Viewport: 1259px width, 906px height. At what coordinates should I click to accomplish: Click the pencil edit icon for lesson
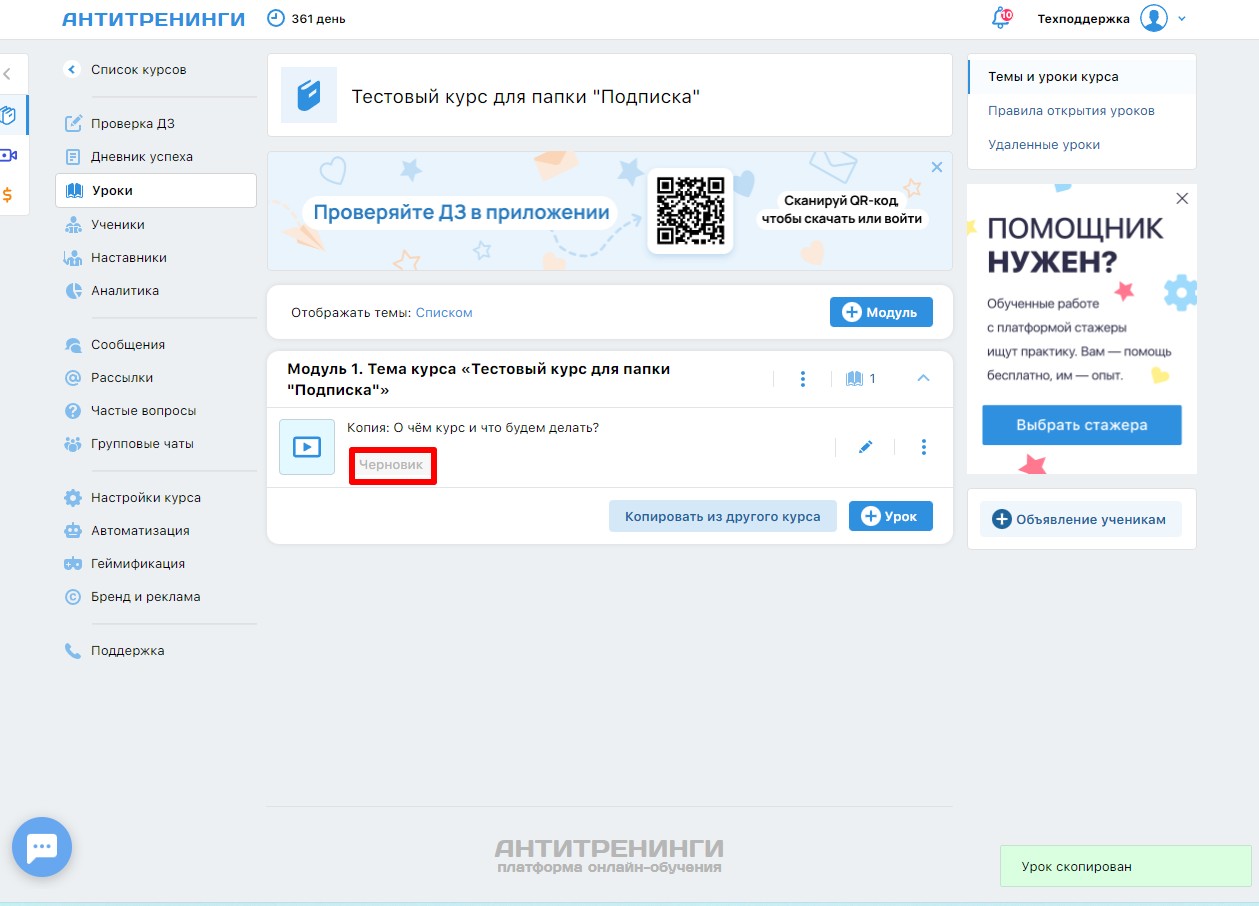pyautogui.click(x=865, y=447)
